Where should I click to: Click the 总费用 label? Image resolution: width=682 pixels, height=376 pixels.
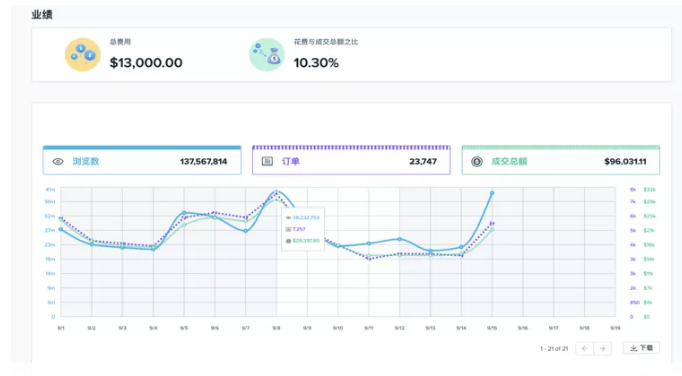tap(120, 42)
